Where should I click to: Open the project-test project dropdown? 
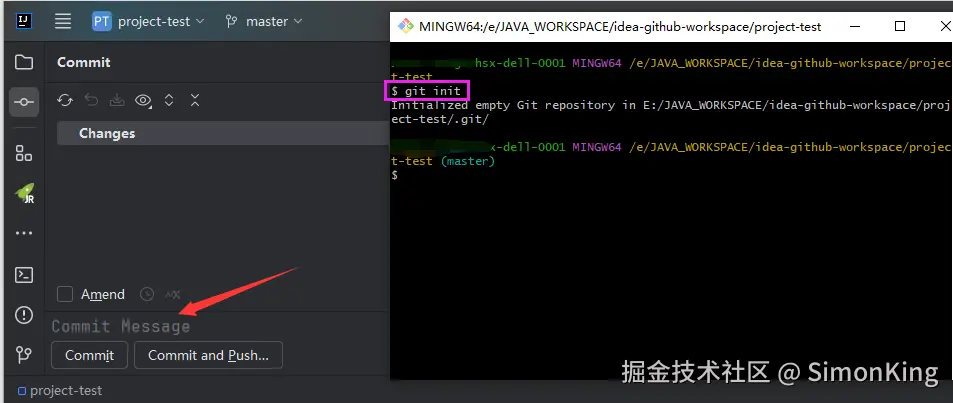point(149,21)
